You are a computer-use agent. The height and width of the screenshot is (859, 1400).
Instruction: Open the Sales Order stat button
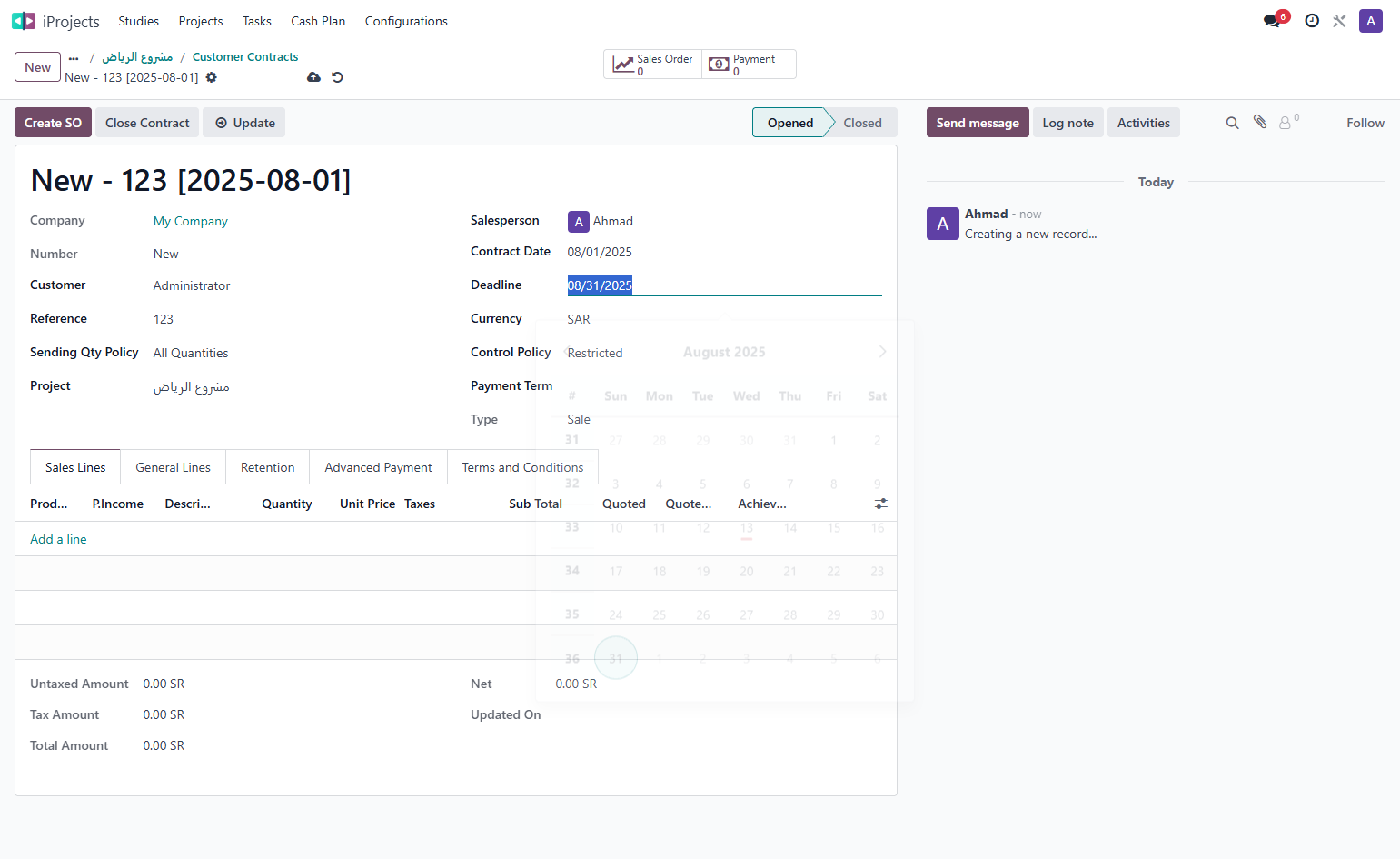pyautogui.click(x=652, y=65)
